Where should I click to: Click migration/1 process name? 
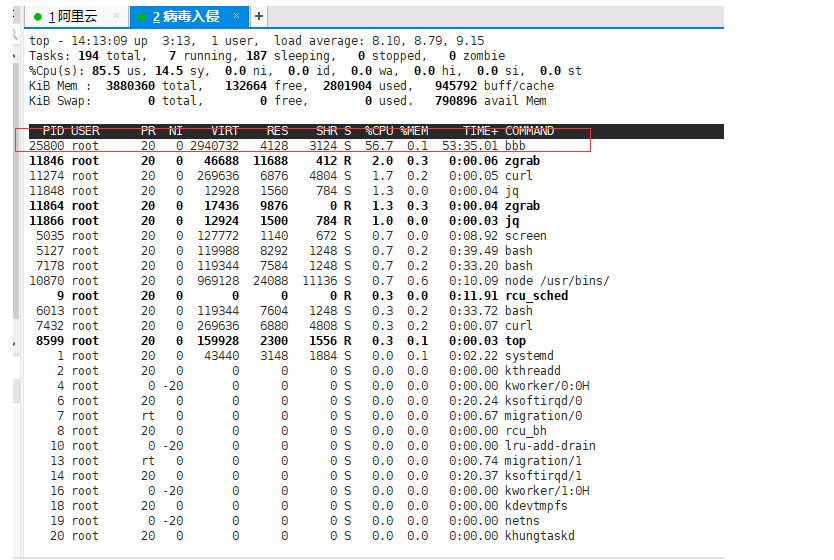543,461
